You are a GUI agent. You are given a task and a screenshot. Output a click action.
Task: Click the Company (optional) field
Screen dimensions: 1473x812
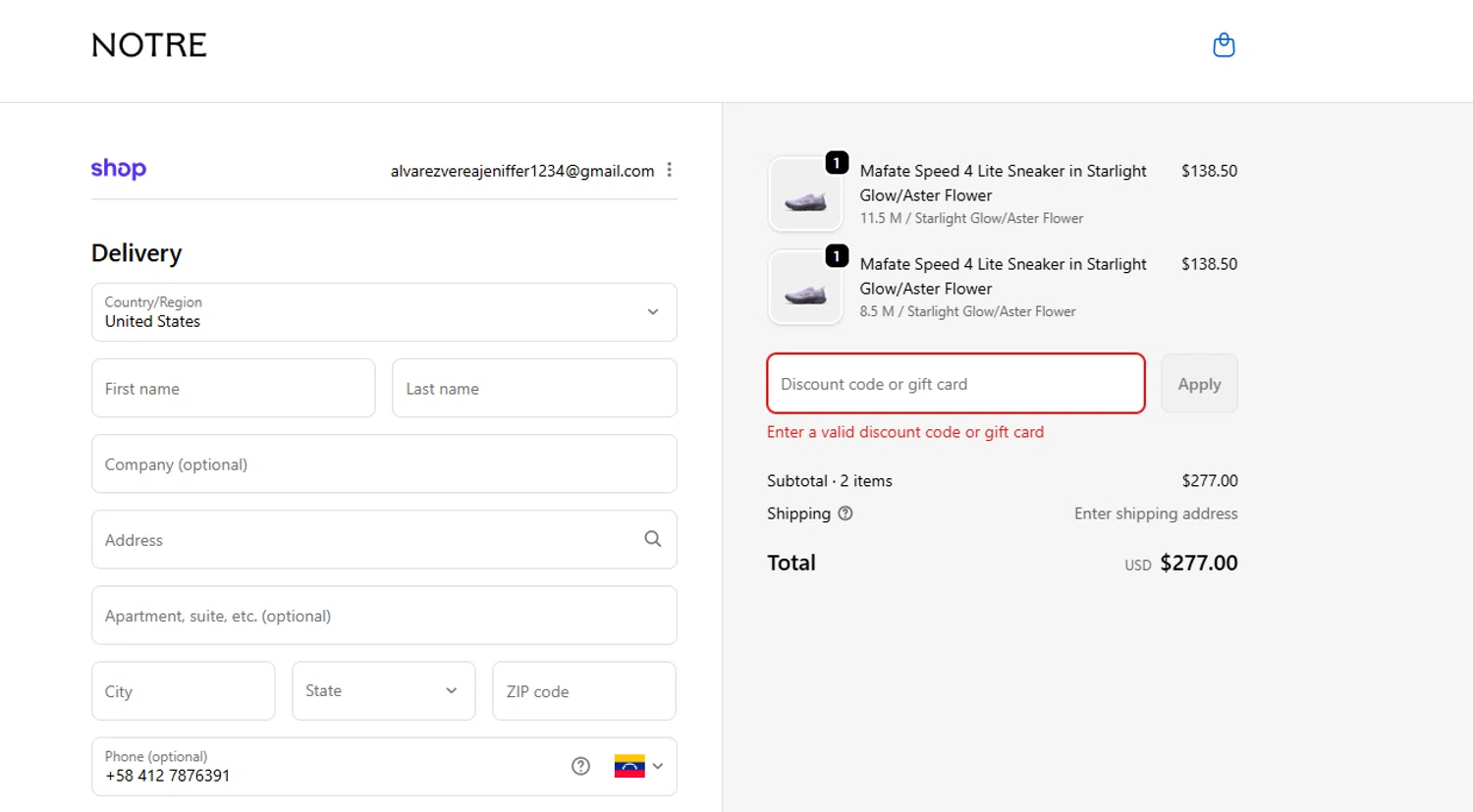384,464
